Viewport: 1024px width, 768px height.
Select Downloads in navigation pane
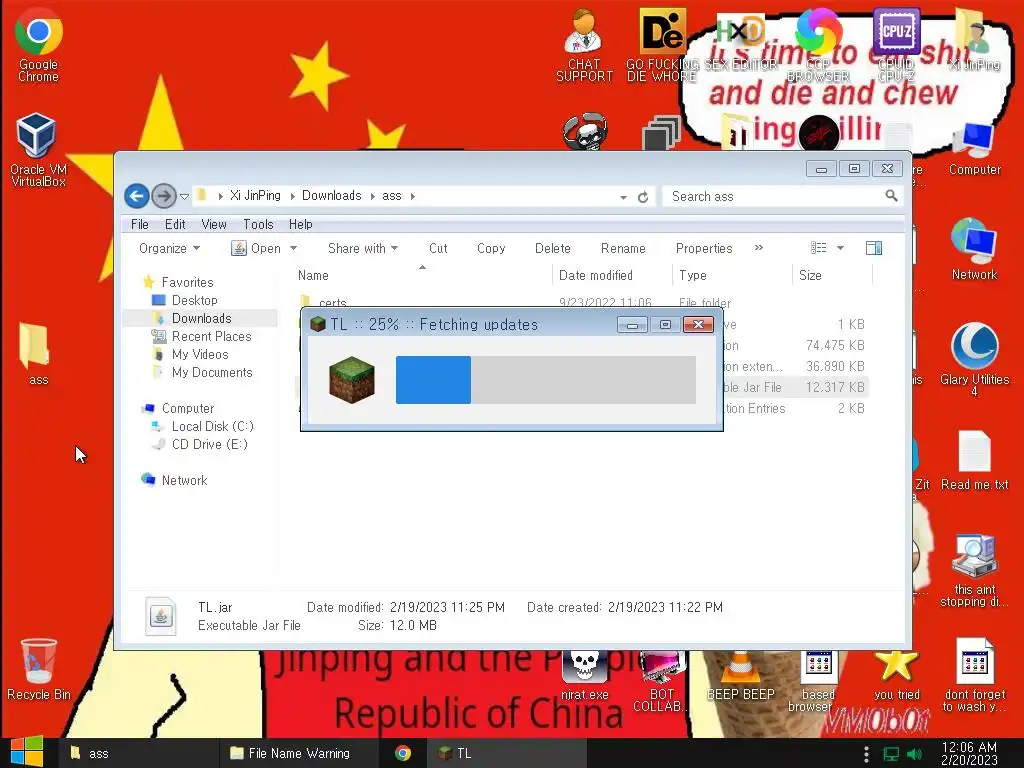pyautogui.click(x=200, y=318)
